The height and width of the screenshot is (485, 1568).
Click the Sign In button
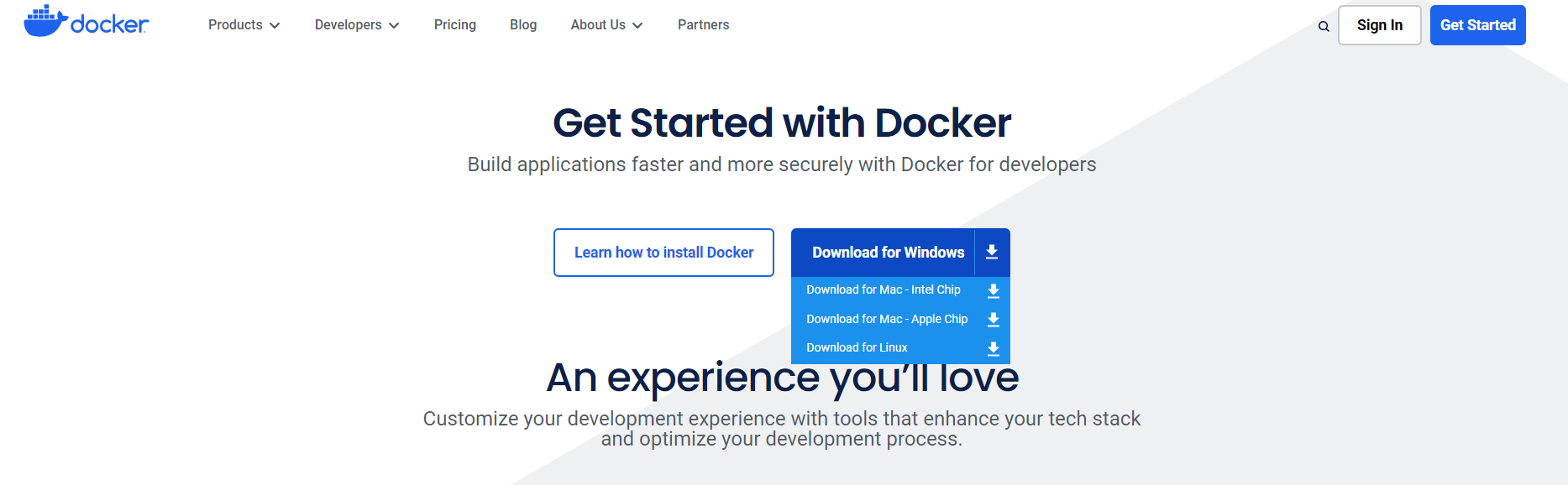click(x=1380, y=25)
